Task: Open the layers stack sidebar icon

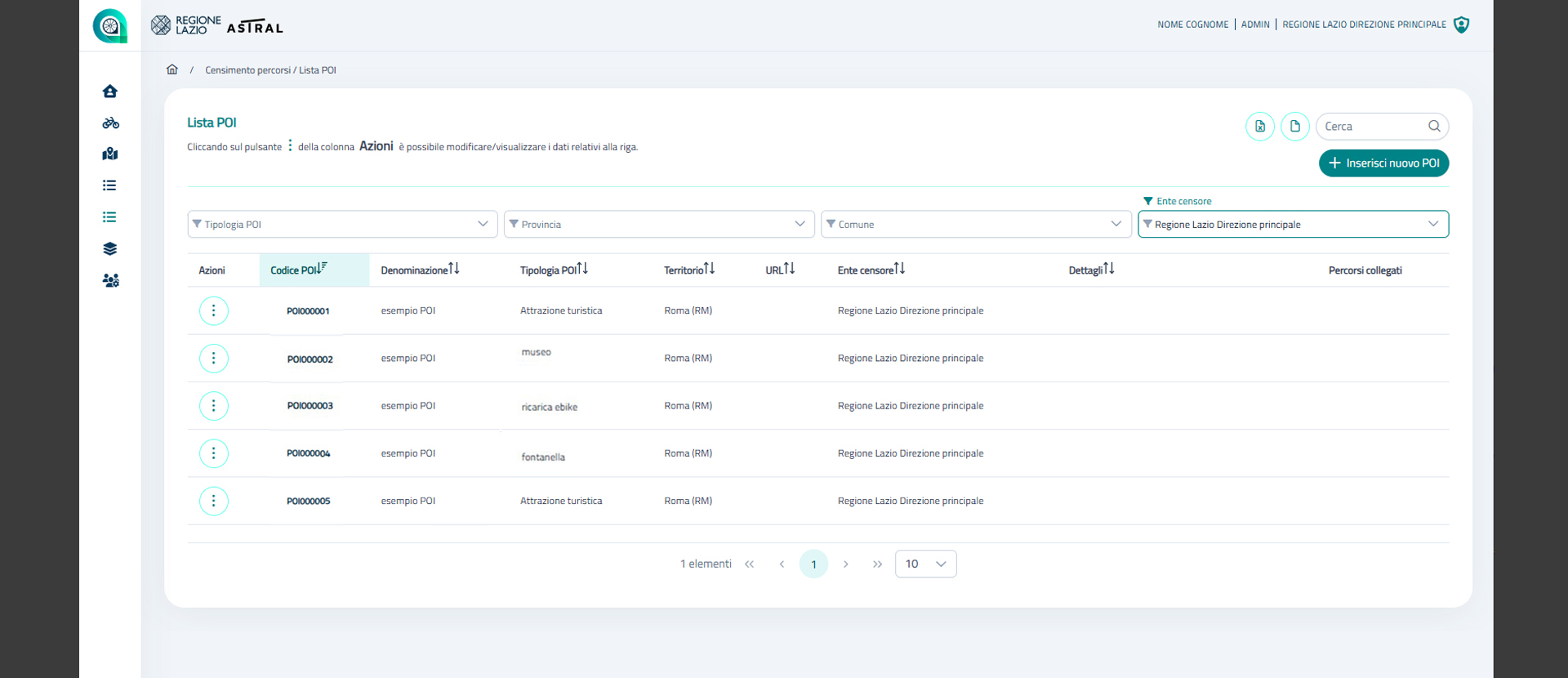Action: click(110, 249)
